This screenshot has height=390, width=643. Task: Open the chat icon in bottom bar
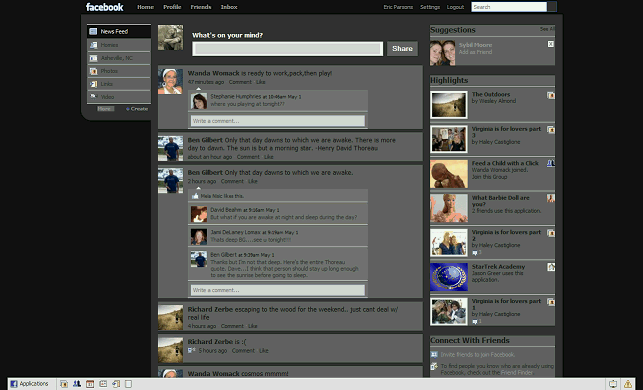tap(613, 384)
